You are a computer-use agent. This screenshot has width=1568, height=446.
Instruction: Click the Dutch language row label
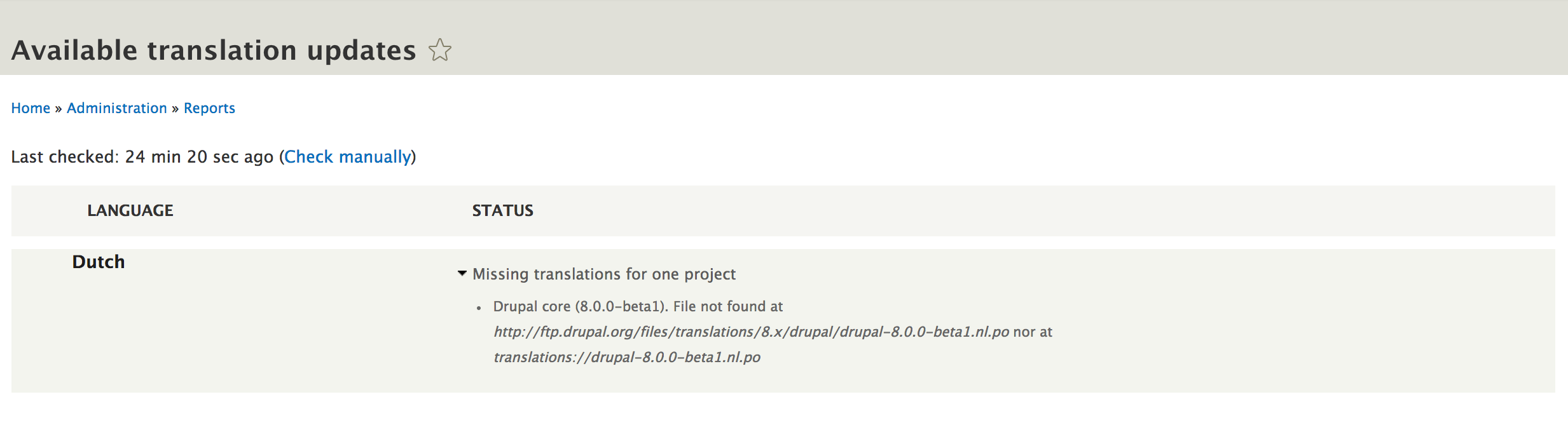tap(98, 261)
